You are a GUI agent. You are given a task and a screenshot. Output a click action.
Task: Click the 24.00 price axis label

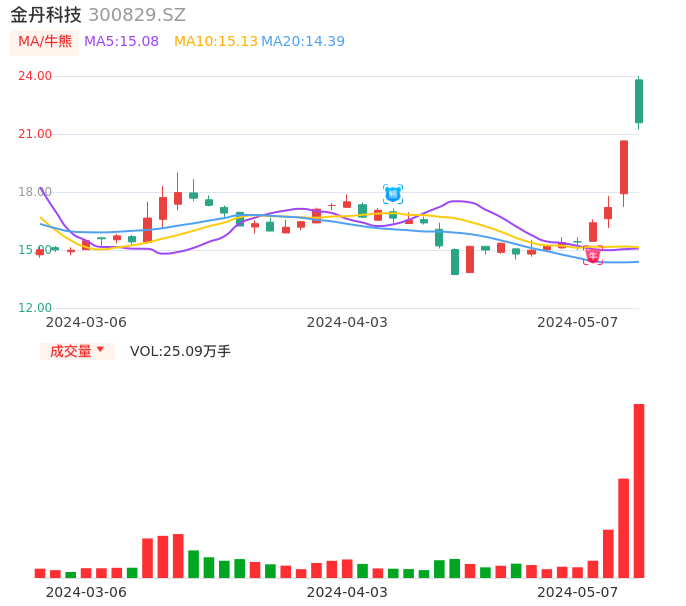pos(35,76)
